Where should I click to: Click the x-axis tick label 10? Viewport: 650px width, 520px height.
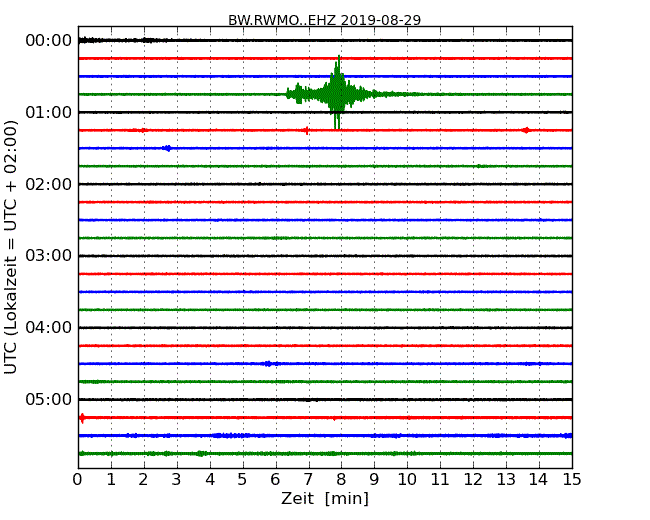[407, 480]
